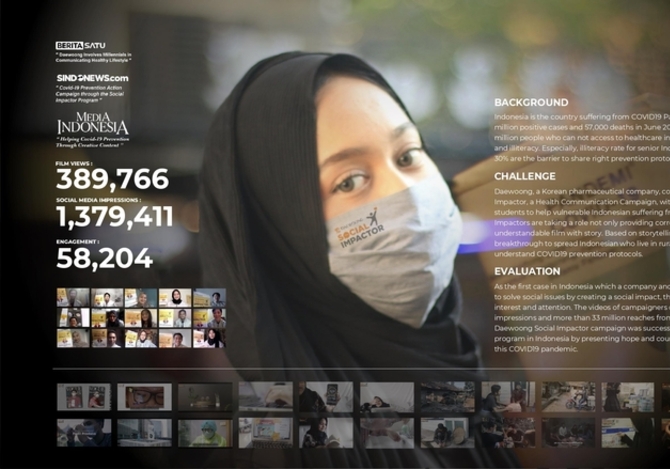Click the "SOCIAL MEDIA IMPRESSIONS :" label
670x469 pixels.
point(98,200)
